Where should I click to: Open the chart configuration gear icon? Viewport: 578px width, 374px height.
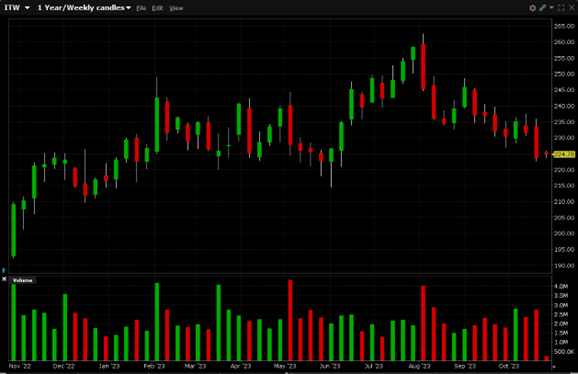(532, 8)
